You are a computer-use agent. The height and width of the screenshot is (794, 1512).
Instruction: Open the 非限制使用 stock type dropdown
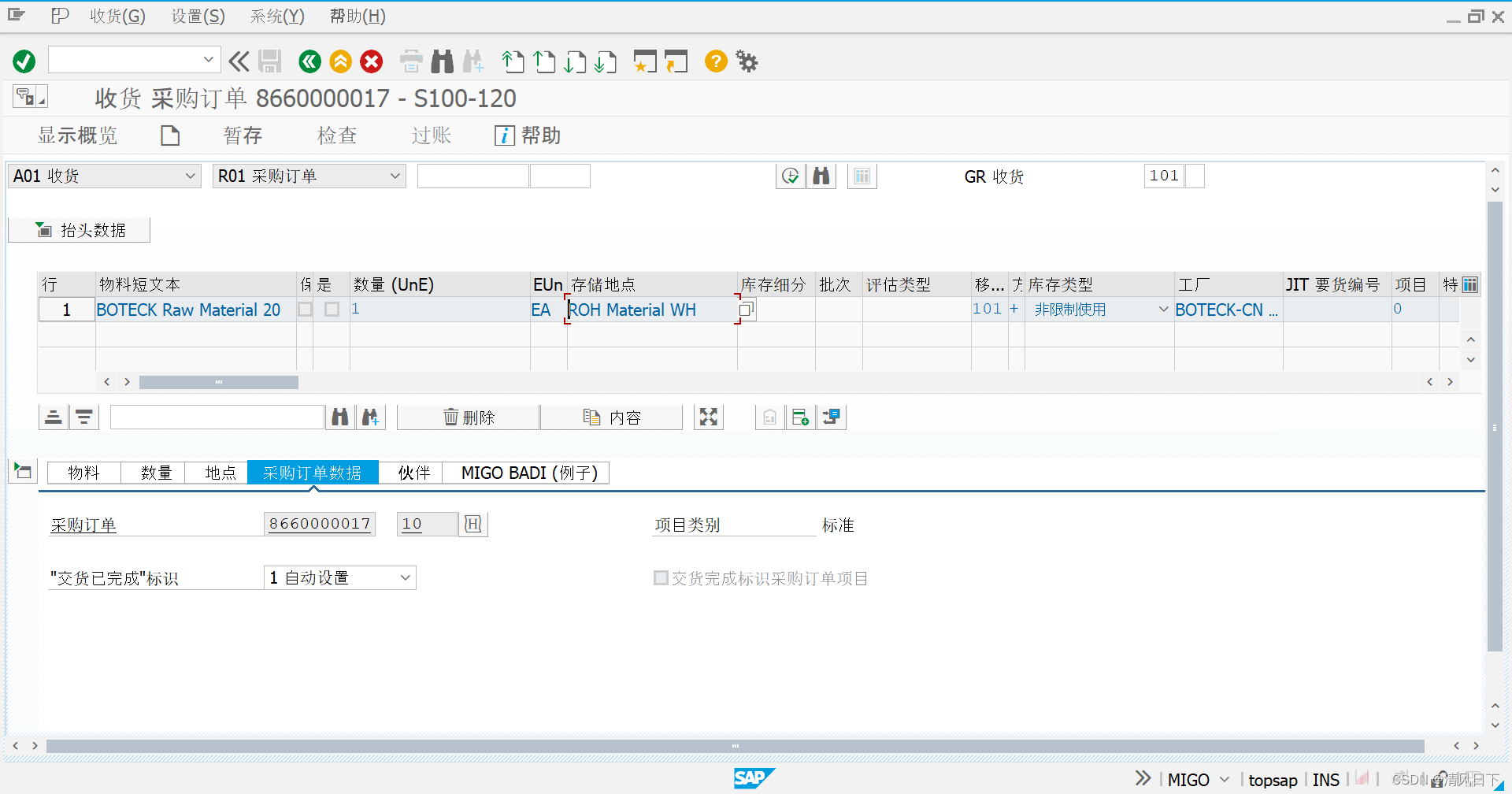1163,310
